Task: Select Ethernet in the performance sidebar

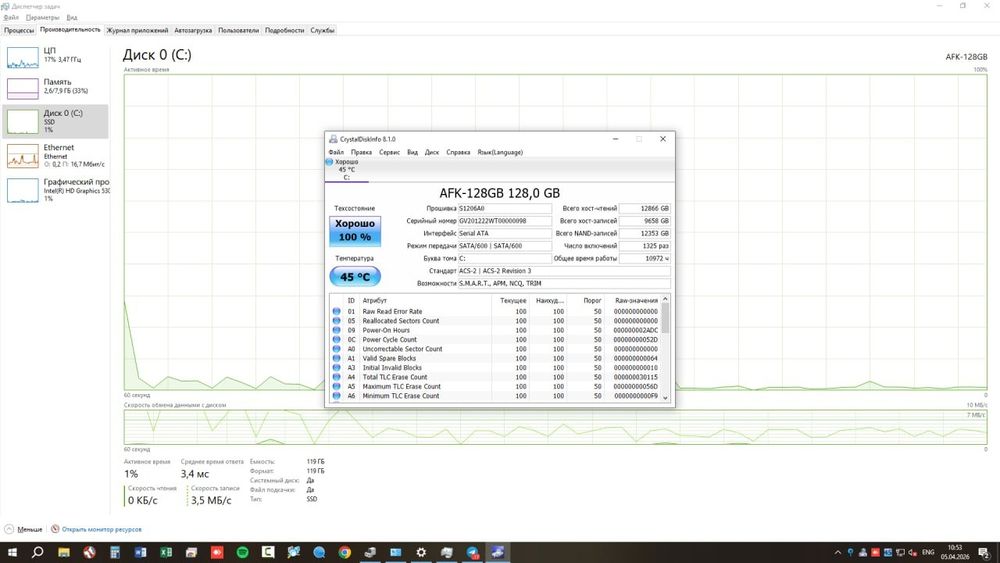Action: click(x=55, y=155)
